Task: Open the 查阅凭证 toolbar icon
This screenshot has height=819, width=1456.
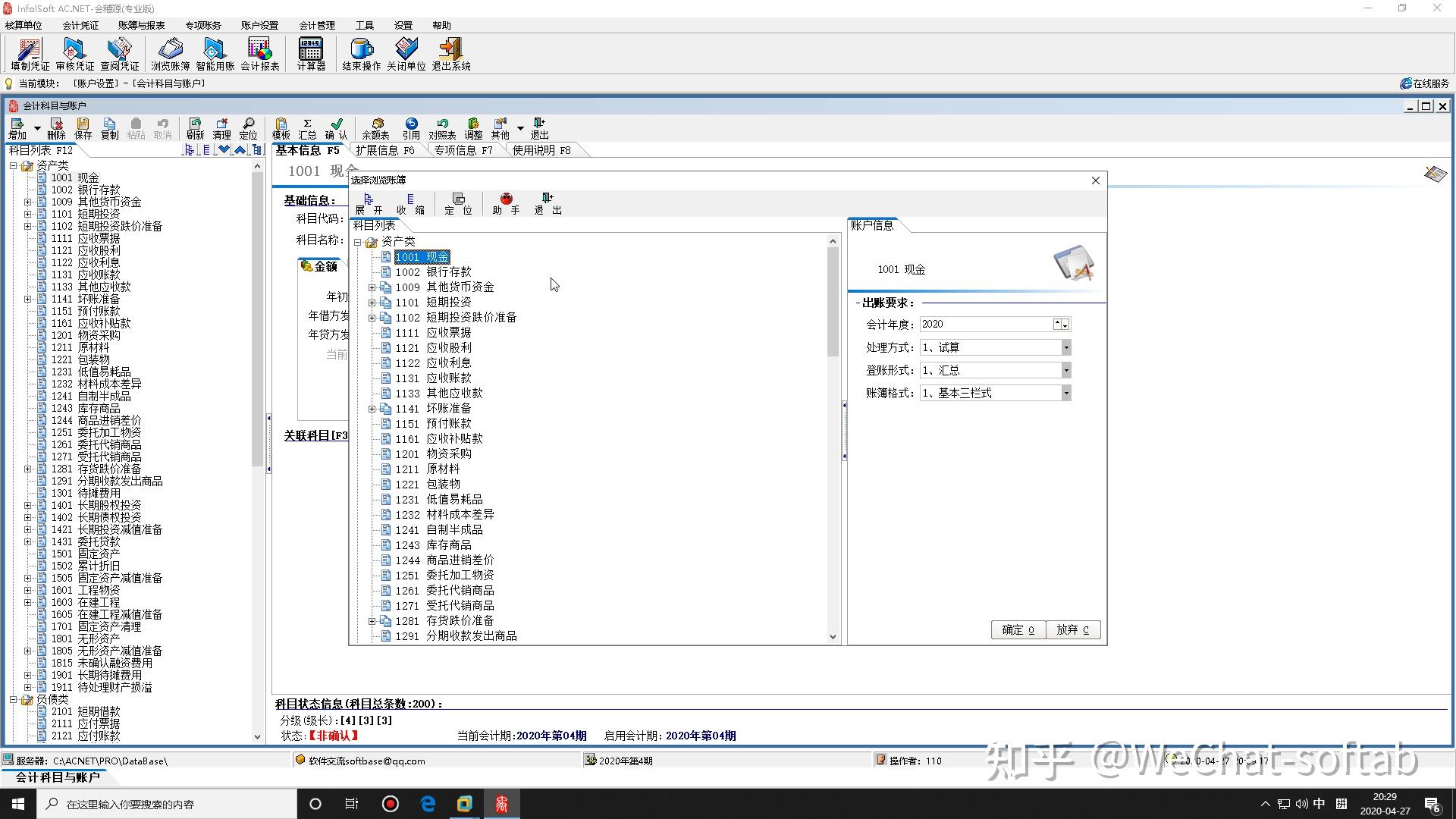Action: (119, 55)
